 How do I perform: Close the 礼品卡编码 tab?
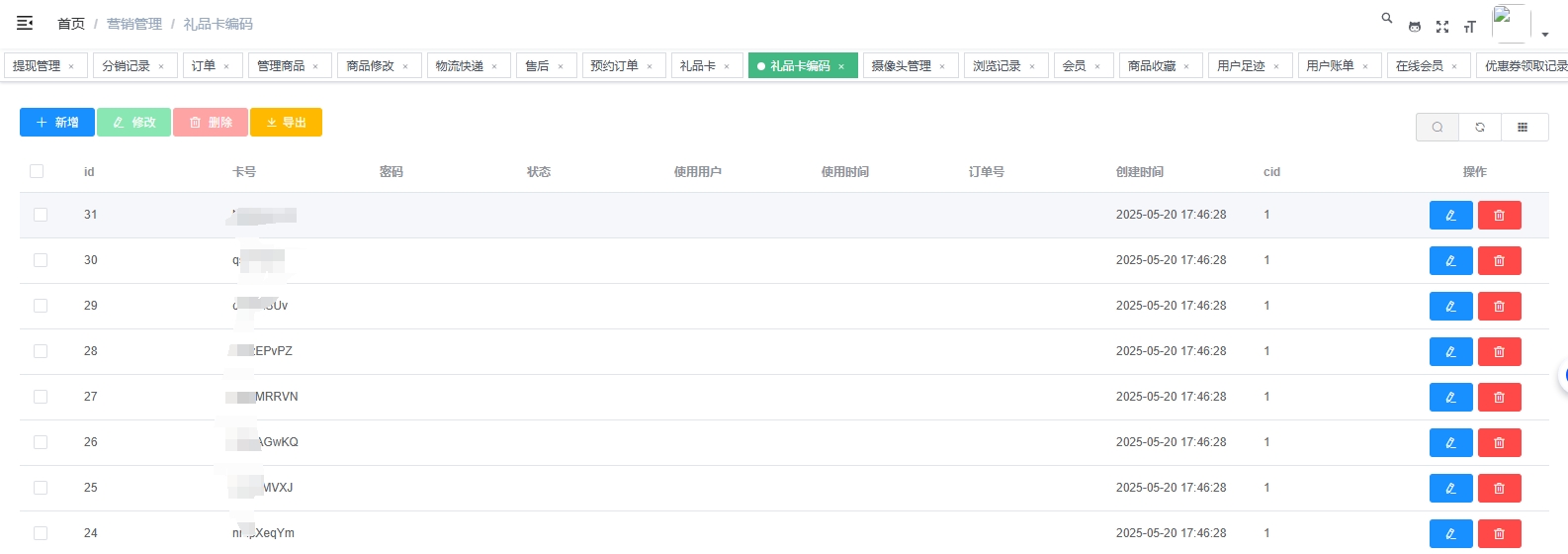(x=841, y=66)
